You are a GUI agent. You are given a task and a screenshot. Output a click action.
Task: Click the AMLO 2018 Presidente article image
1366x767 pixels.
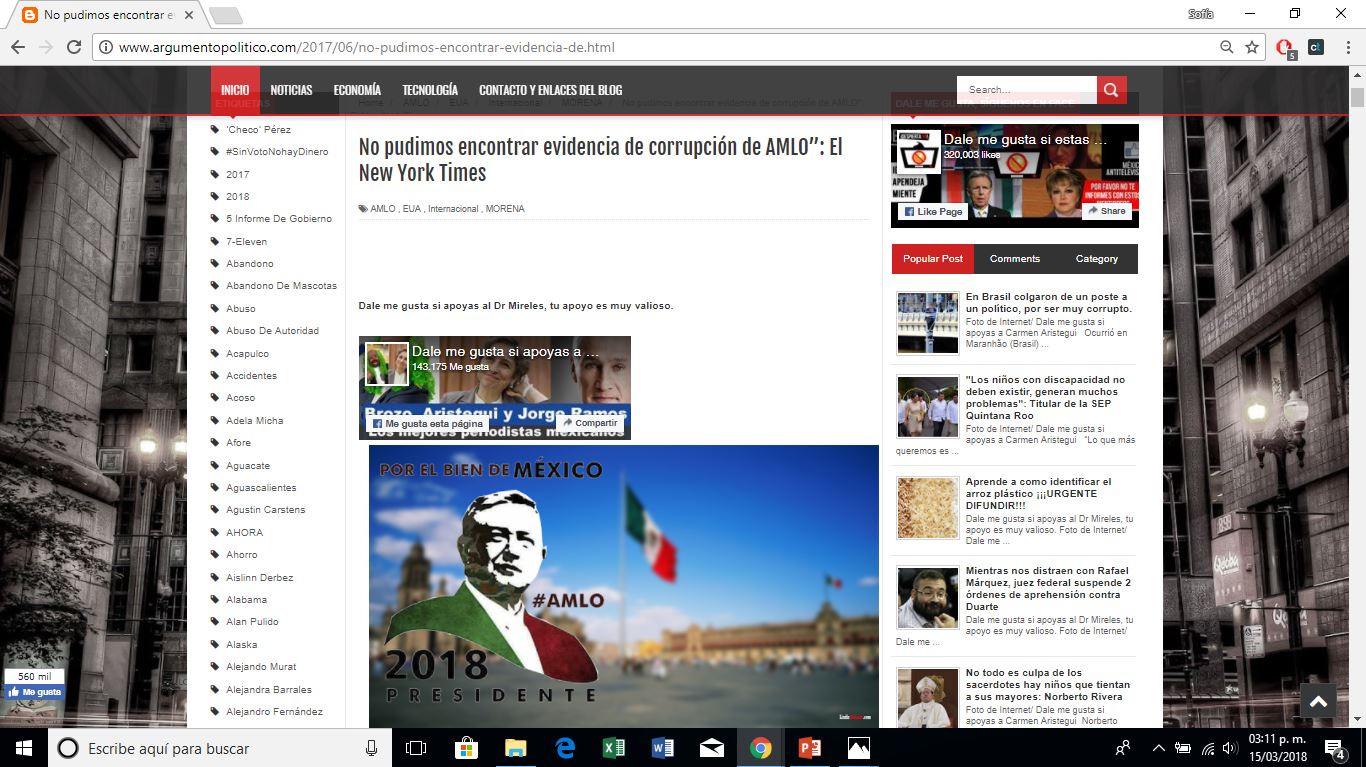pyautogui.click(x=623, y=586)
